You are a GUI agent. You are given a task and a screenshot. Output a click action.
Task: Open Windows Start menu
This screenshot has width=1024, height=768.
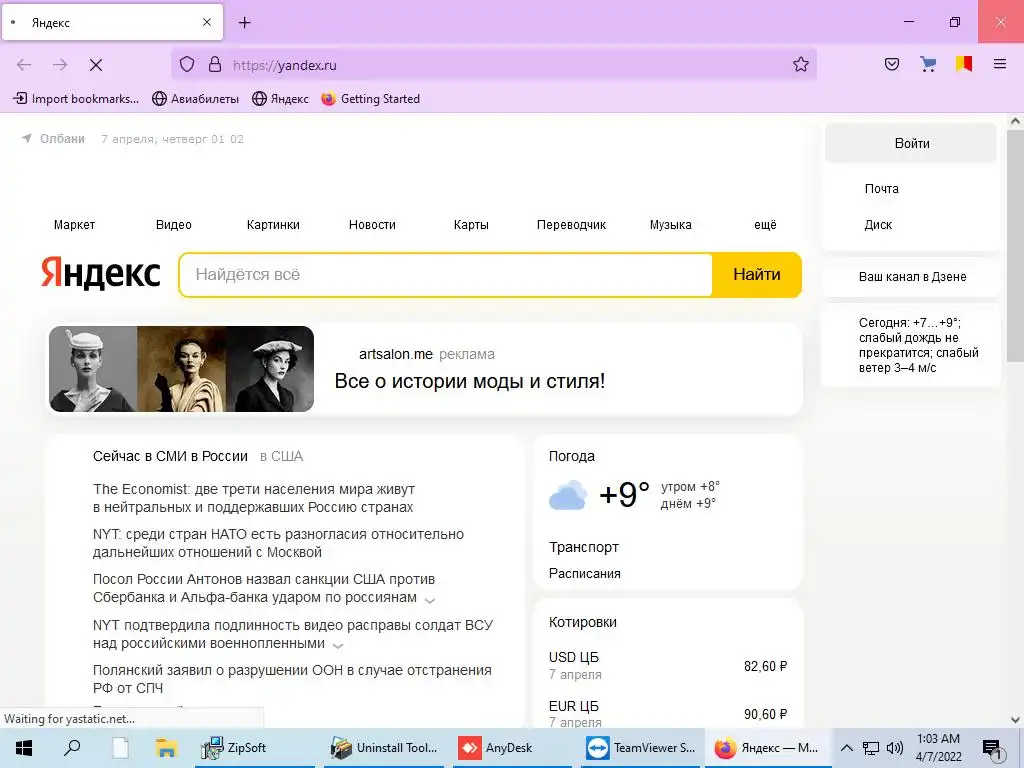tap(24, 748)
